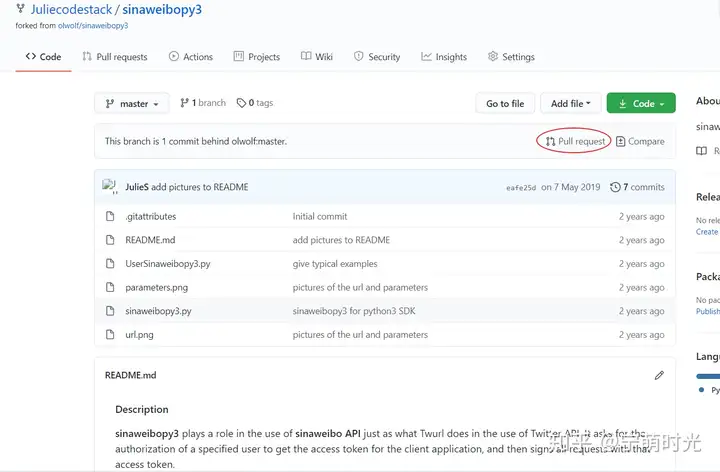This screenshot has height=472, width=720.
Task: Open the Add file dropdown
Action: tap(571, 103)
